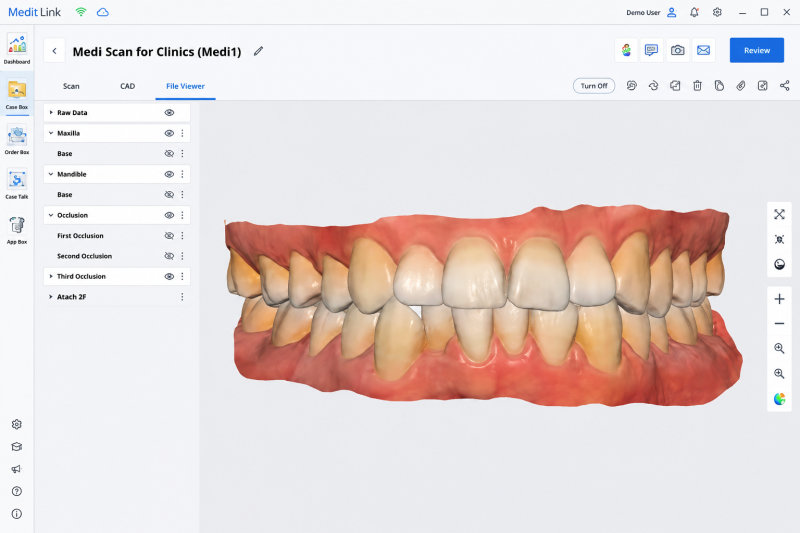Open the Dashboard from the sidebar
Screen dimensions: 800x533
[17, 49]
